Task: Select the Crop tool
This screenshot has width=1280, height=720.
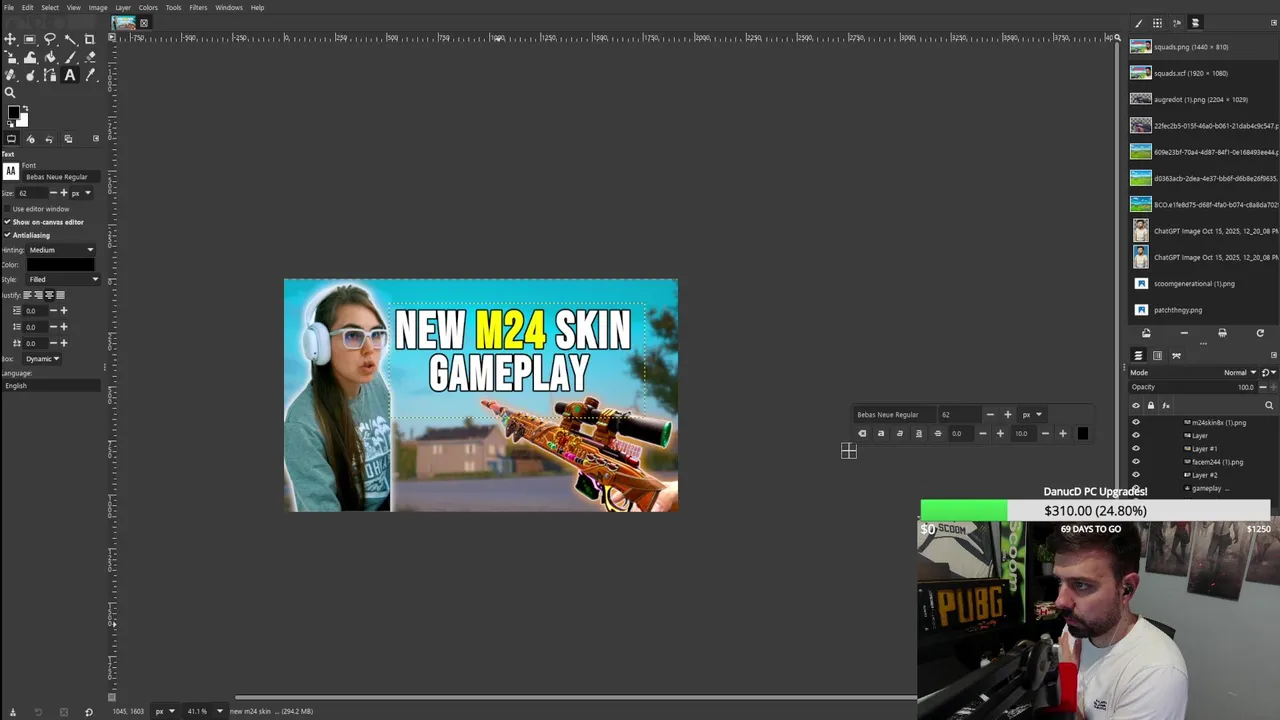Action: (x=89, y=39)
